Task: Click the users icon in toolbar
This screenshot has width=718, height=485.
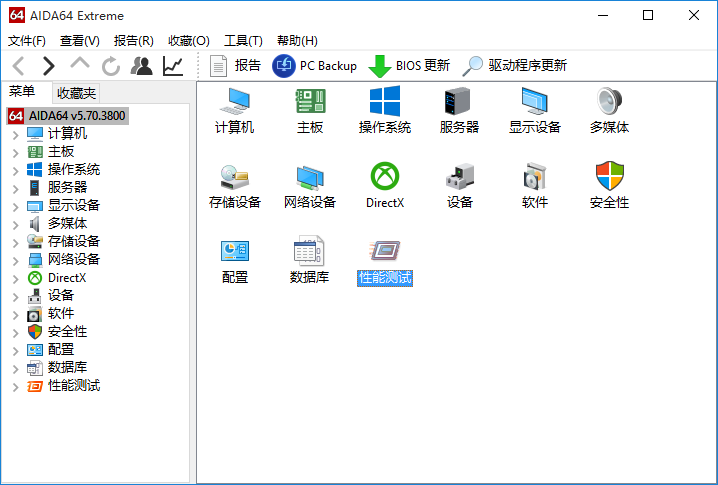Action: click(x=142, y=66)
